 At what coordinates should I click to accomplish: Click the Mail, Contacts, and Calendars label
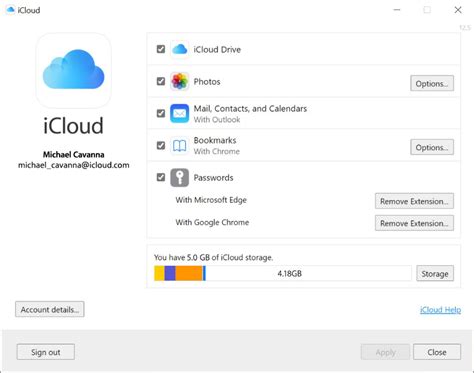(x=250, y=109)
